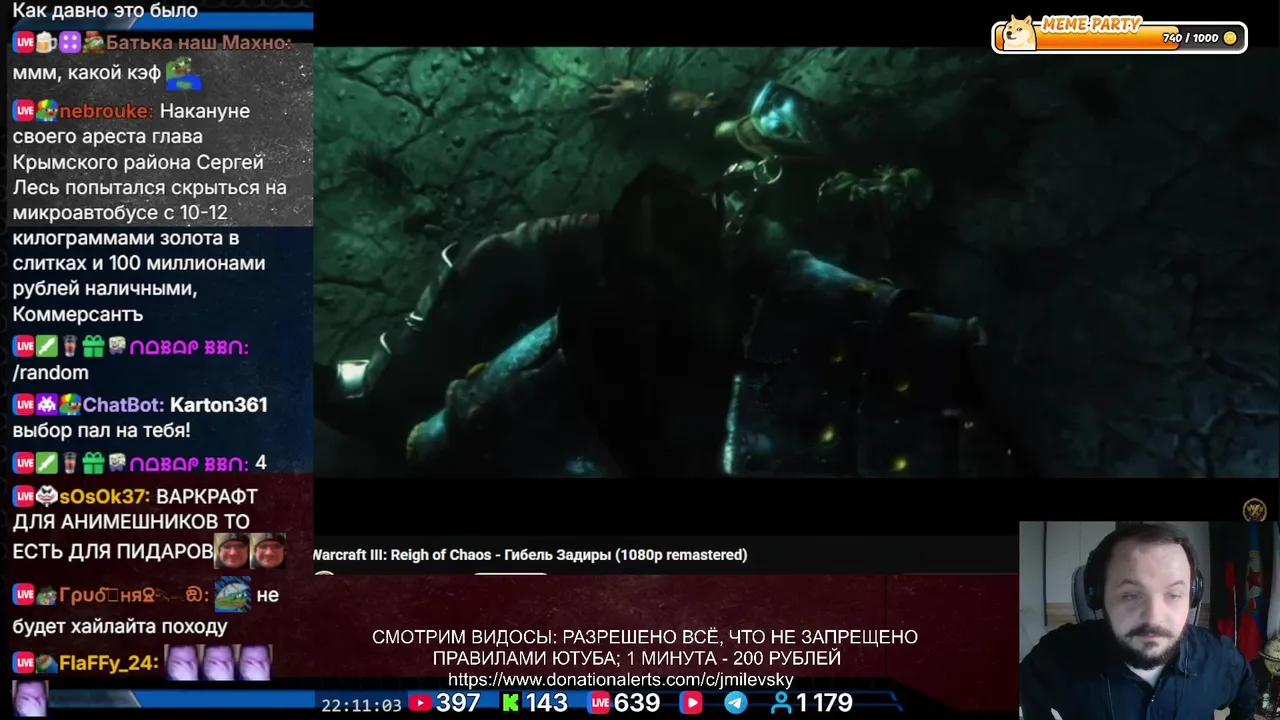Click the green Kick icon beside 143

pyautogui.click(x=510, y=703)
